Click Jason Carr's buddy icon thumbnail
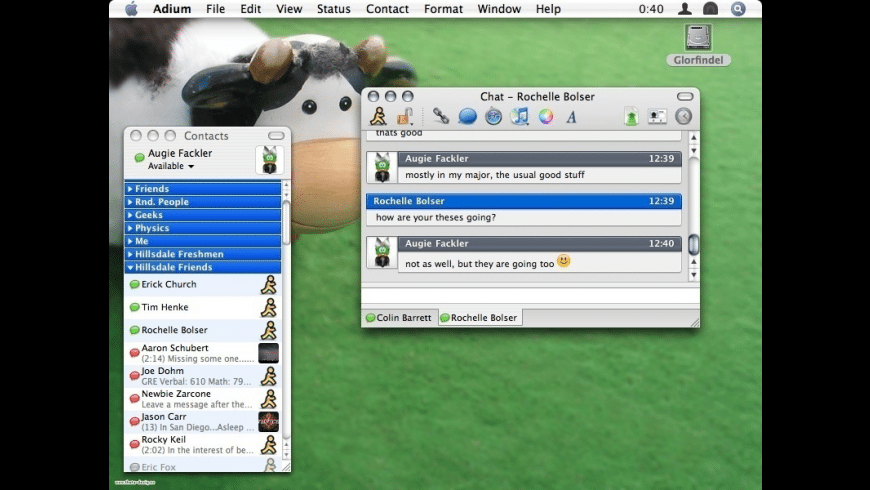 (x=269, y=422)
